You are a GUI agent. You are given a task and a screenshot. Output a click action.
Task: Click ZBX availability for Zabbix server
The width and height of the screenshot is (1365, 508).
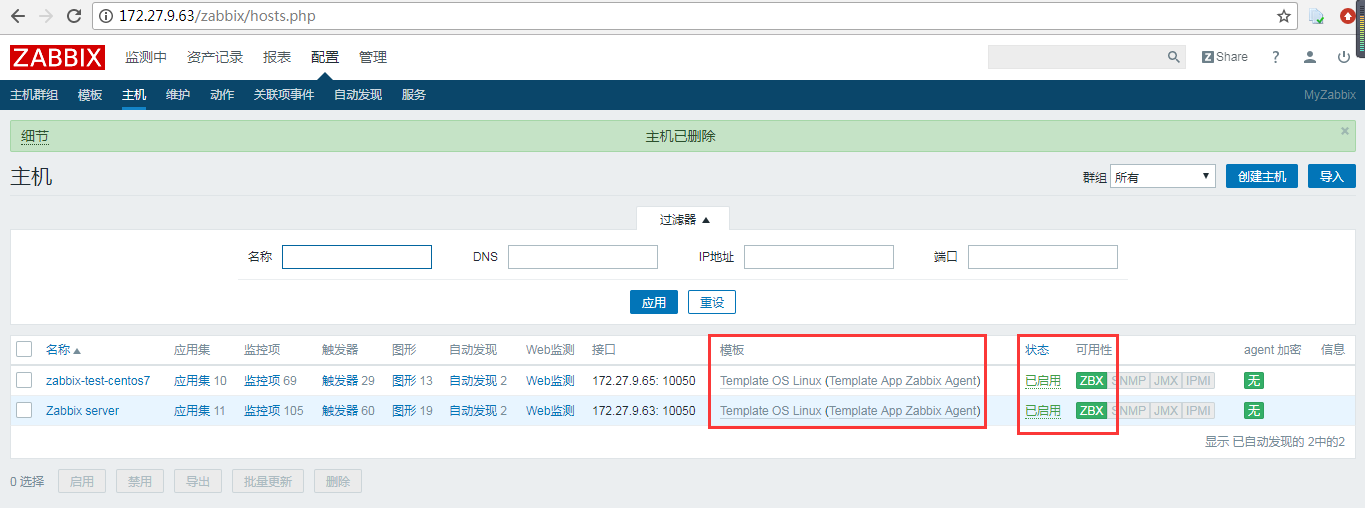click(x=1091, y=410)
